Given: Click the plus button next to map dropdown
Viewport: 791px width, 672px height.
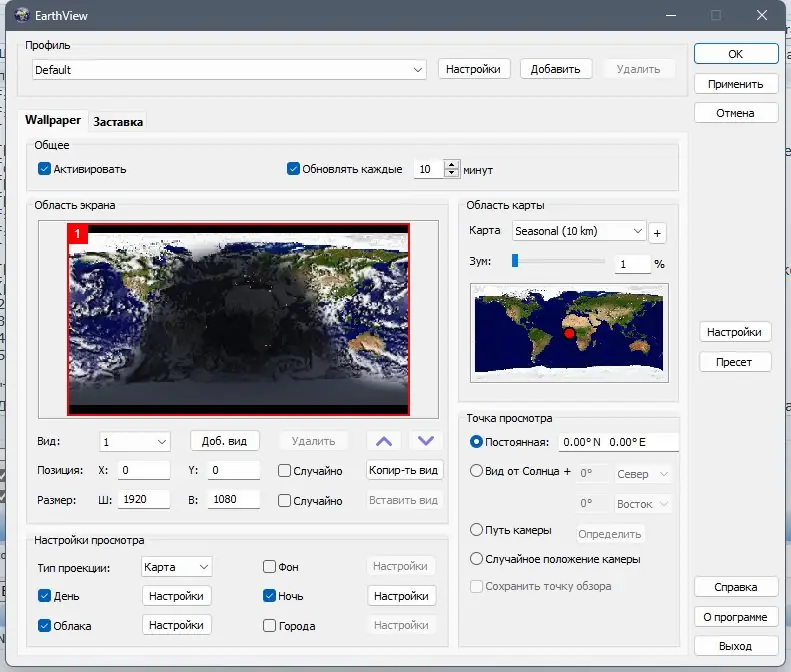Looking at the screenshot, I should (657, 232).
